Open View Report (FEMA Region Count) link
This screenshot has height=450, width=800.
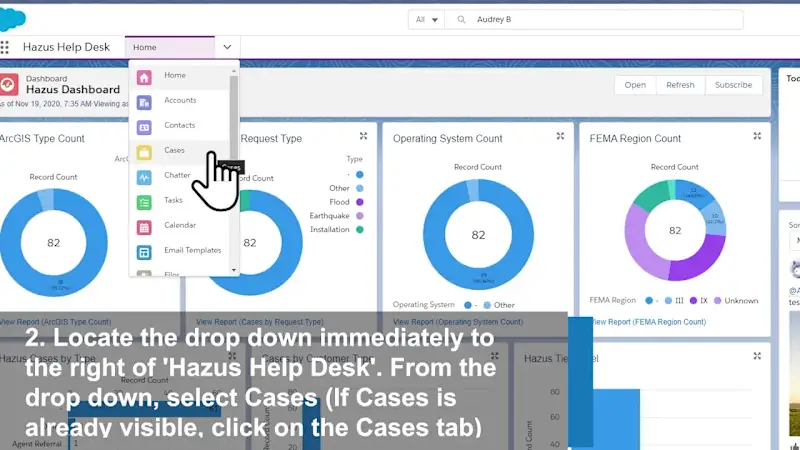pos(648,322)
